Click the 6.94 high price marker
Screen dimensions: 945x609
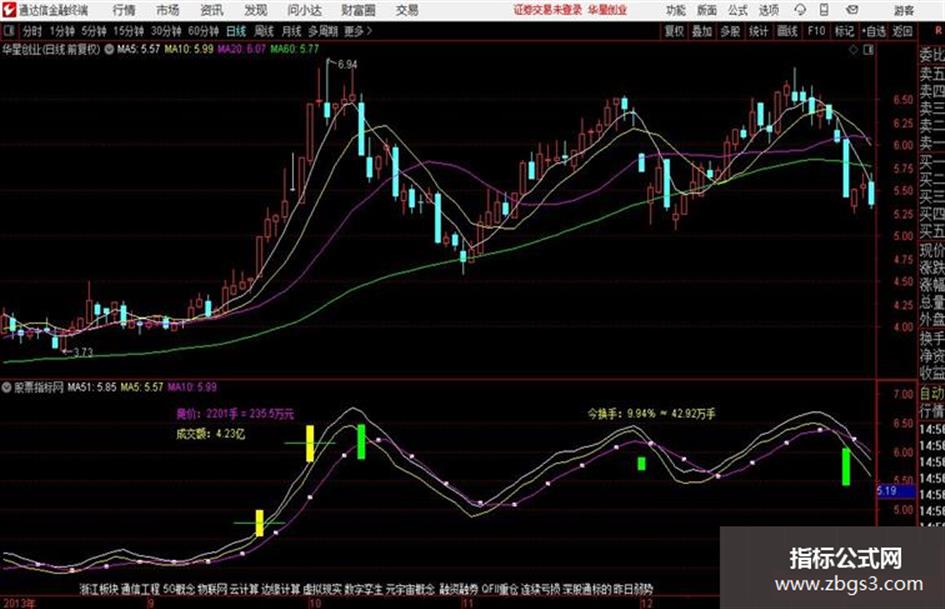pyautogui.click(x=348, y=65)
